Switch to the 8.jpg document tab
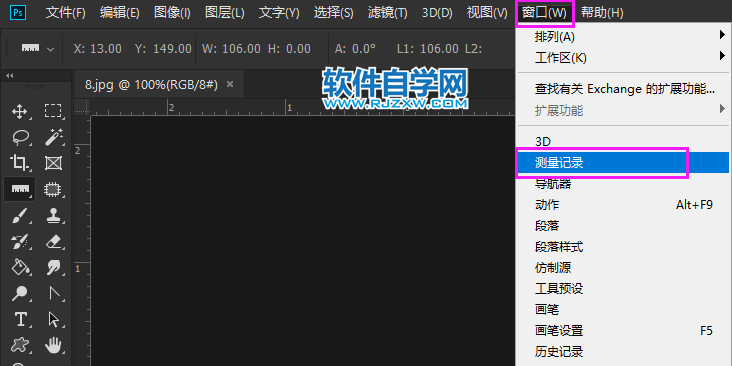 click(151, 85)
